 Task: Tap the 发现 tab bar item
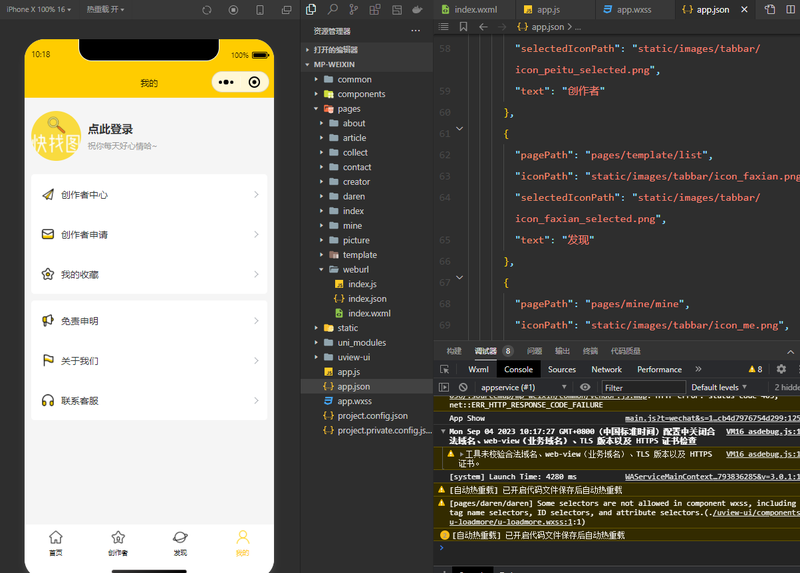point(180,543)
